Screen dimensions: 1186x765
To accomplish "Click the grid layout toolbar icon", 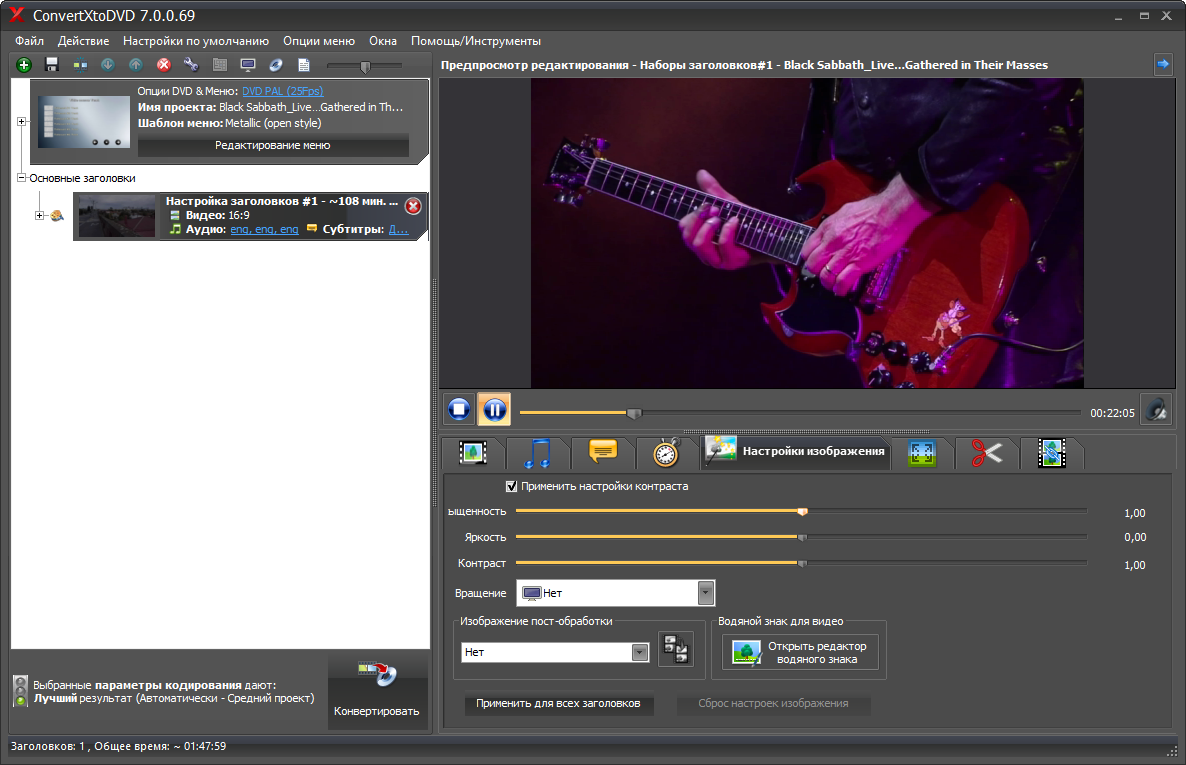I will pos(220,65).
